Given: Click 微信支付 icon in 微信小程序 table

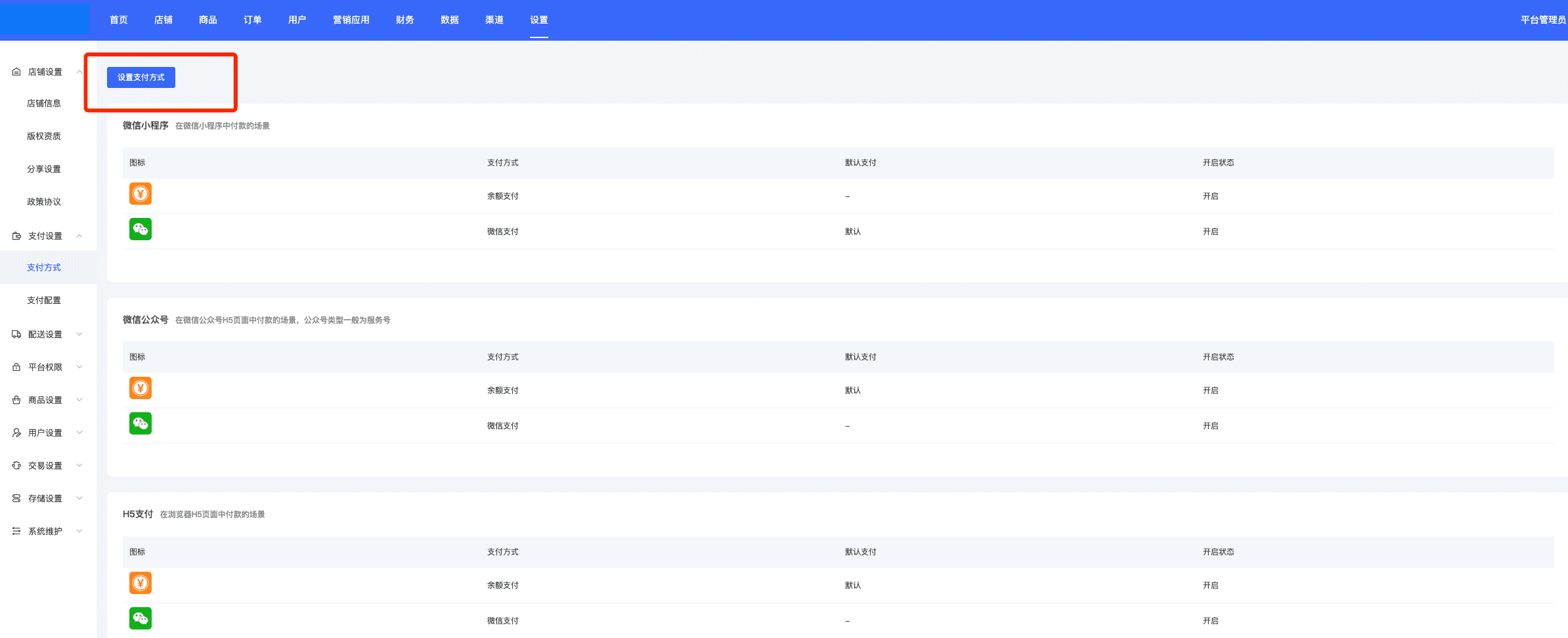Looking at the screenshot, I should pyautogui.click(x=141, y=229).
